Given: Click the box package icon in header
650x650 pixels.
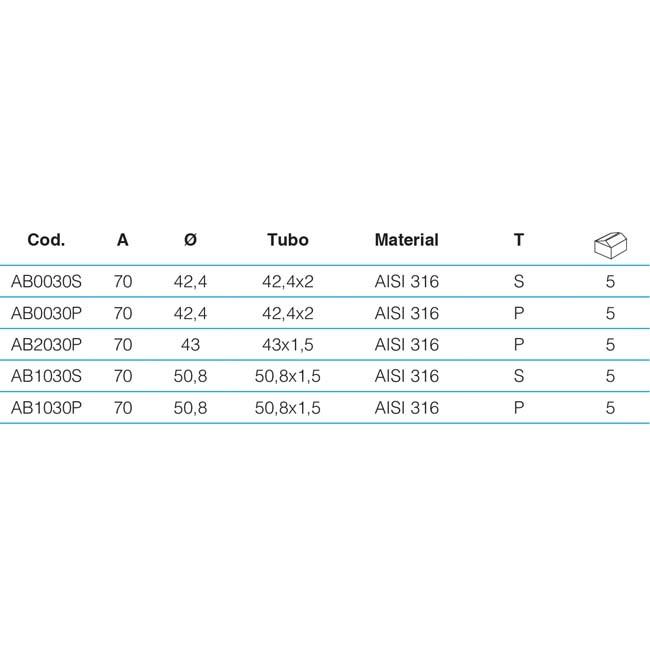Looking at the screenshot, I should 610,245.
